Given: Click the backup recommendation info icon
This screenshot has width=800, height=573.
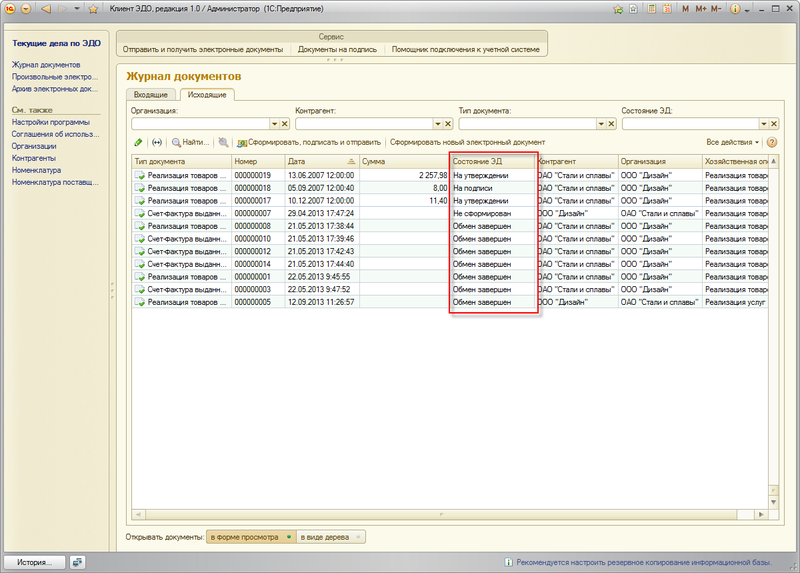Looking at the screenshot, I should [x=508, y=562].
